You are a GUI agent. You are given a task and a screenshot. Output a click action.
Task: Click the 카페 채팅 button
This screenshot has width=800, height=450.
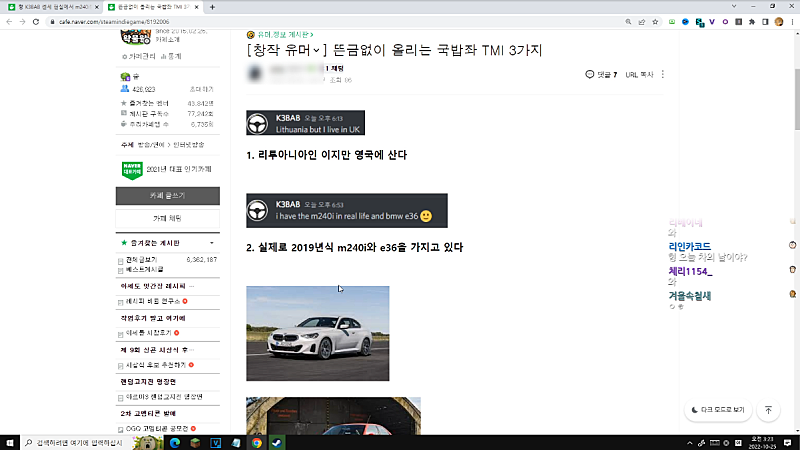click(167, 218)
